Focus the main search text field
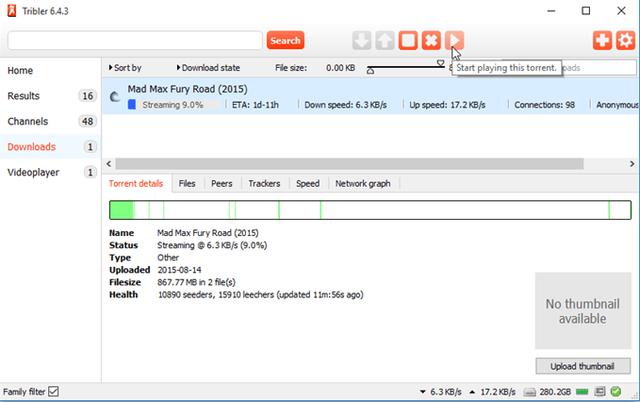This screenshot has height=402, width=640. coord(135,40)
